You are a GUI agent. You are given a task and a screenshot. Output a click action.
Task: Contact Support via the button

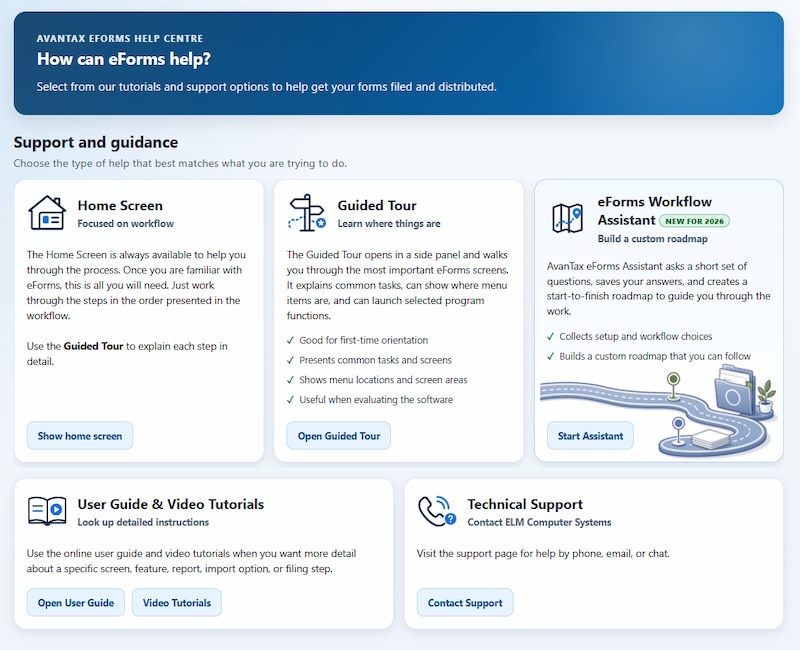[x=465, y=603]
